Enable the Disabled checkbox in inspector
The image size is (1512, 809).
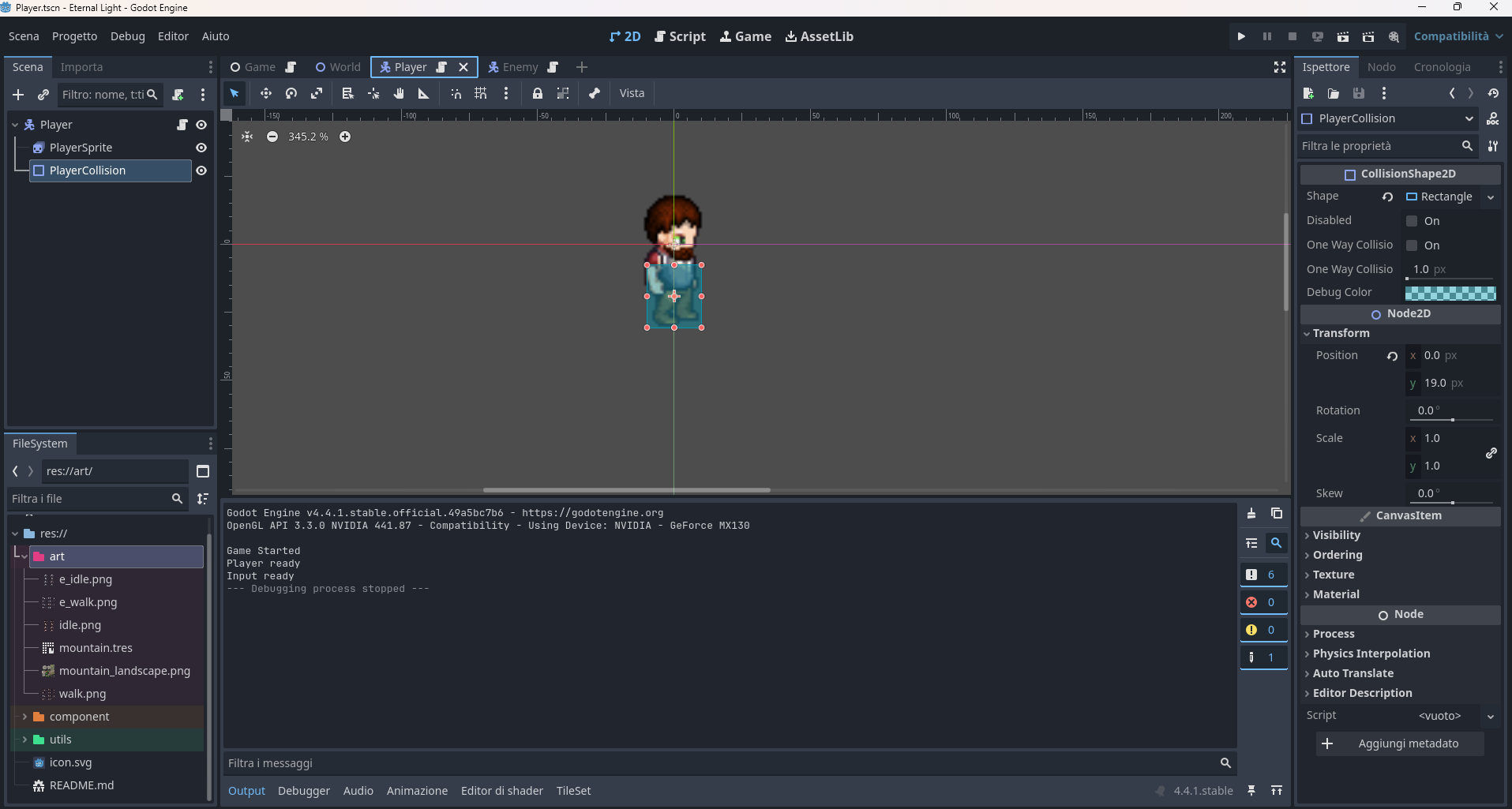coord(1412,221)
